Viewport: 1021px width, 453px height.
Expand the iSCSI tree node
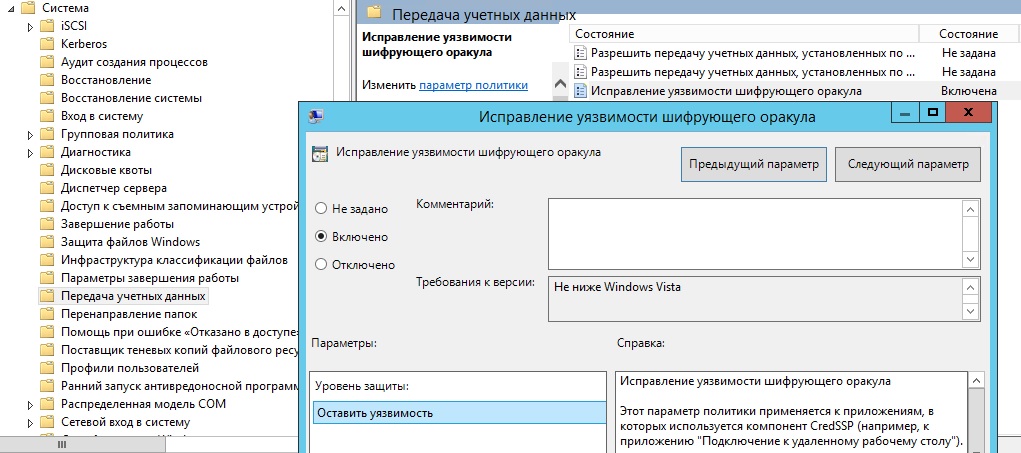click(30, 27)
